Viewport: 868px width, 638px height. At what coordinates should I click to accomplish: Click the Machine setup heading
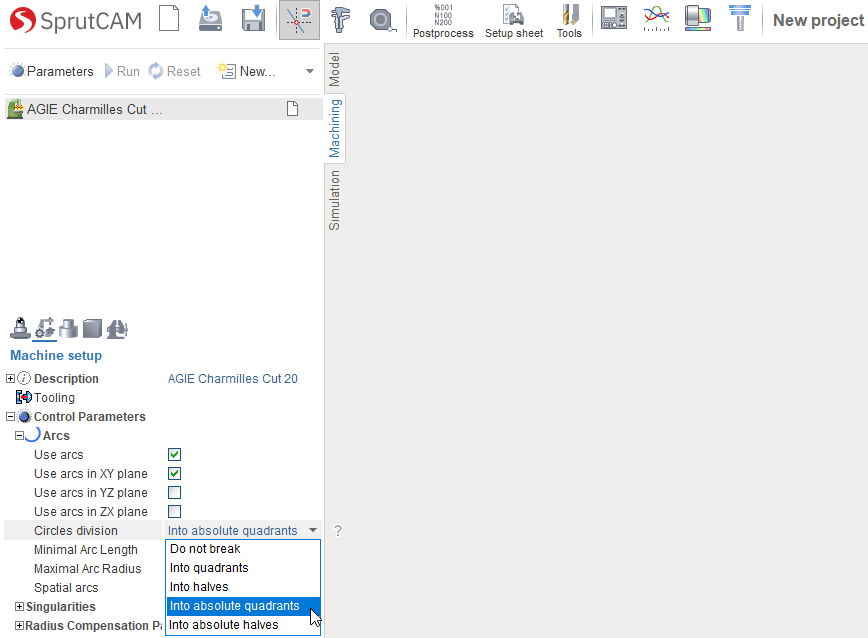click(56, 355)
